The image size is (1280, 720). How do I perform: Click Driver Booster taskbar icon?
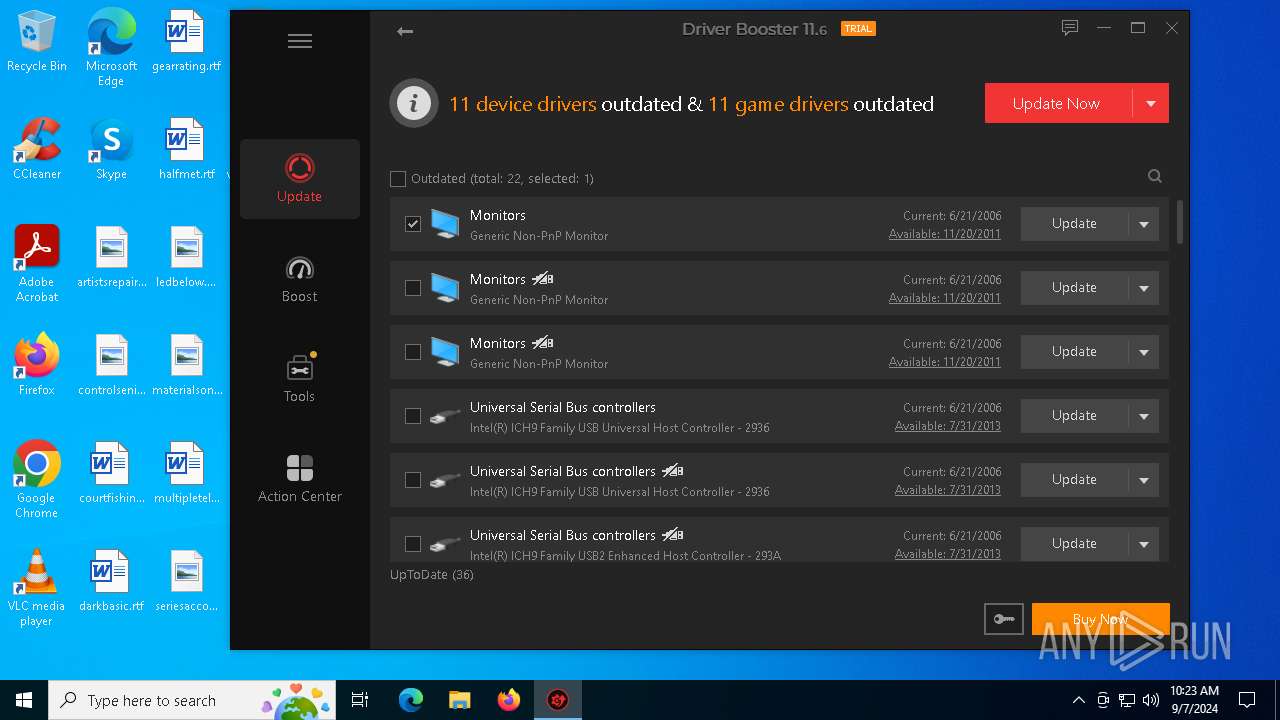tap(557, 700)
